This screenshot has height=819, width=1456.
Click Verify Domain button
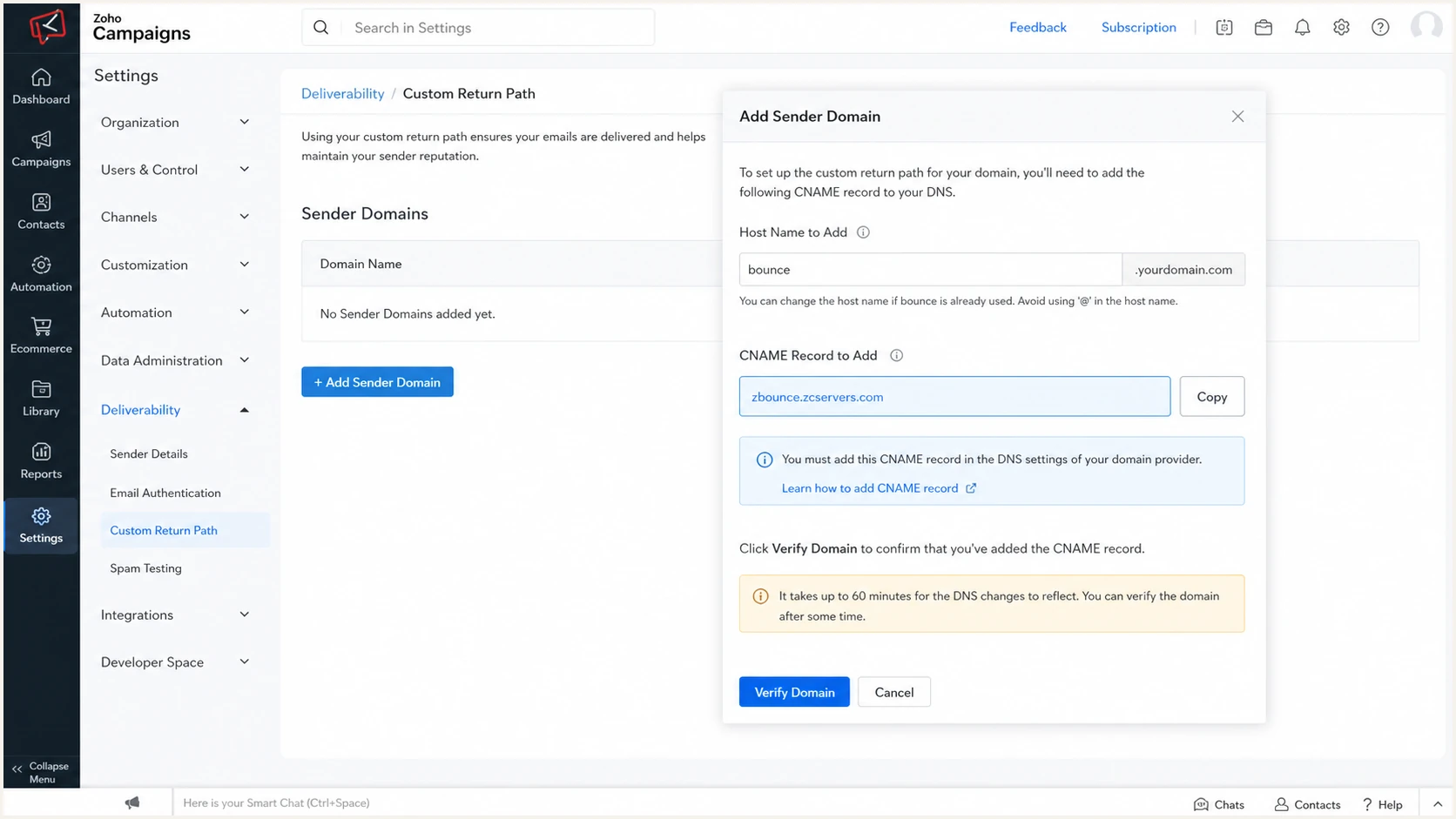pyautogui.click(x=794, y=692)
